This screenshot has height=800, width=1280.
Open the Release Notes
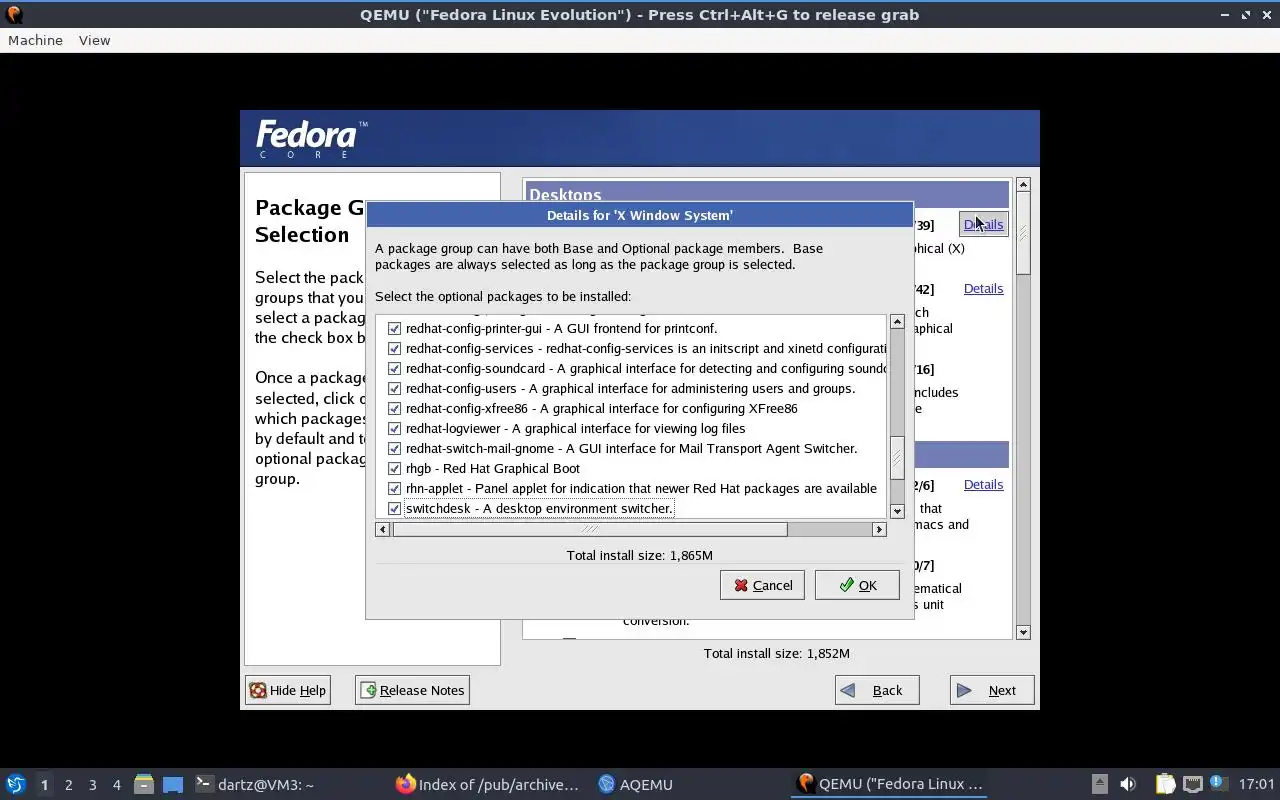(x=412, y=690)
